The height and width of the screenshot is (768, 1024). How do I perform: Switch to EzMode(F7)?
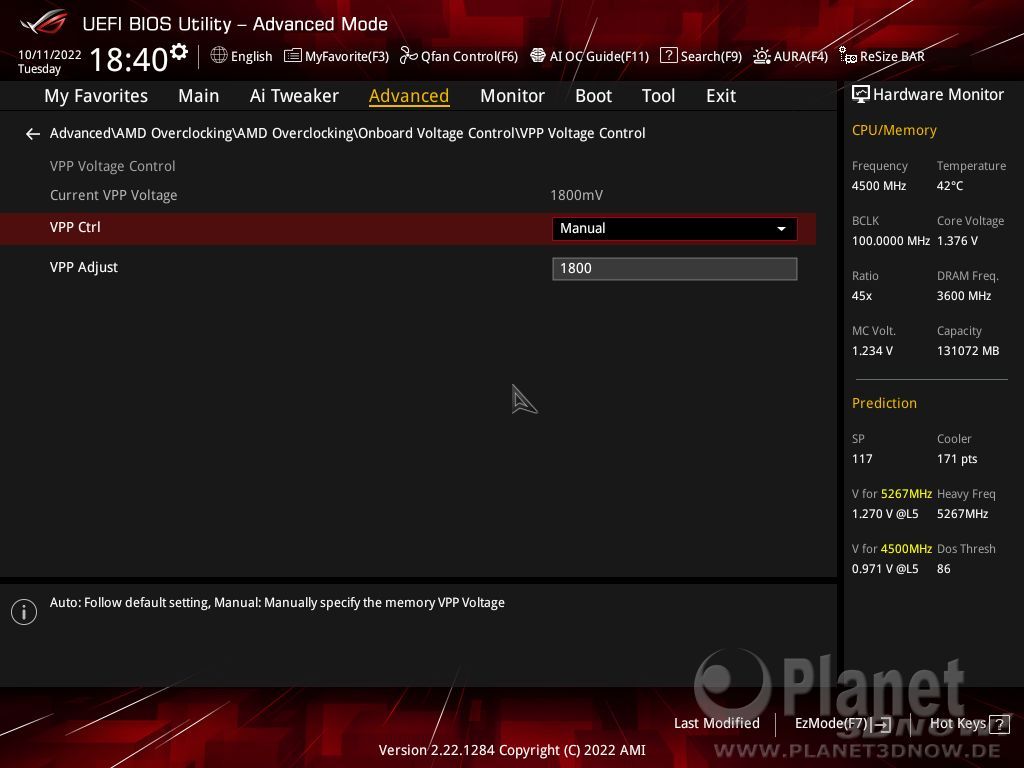(x=843, y=724)
